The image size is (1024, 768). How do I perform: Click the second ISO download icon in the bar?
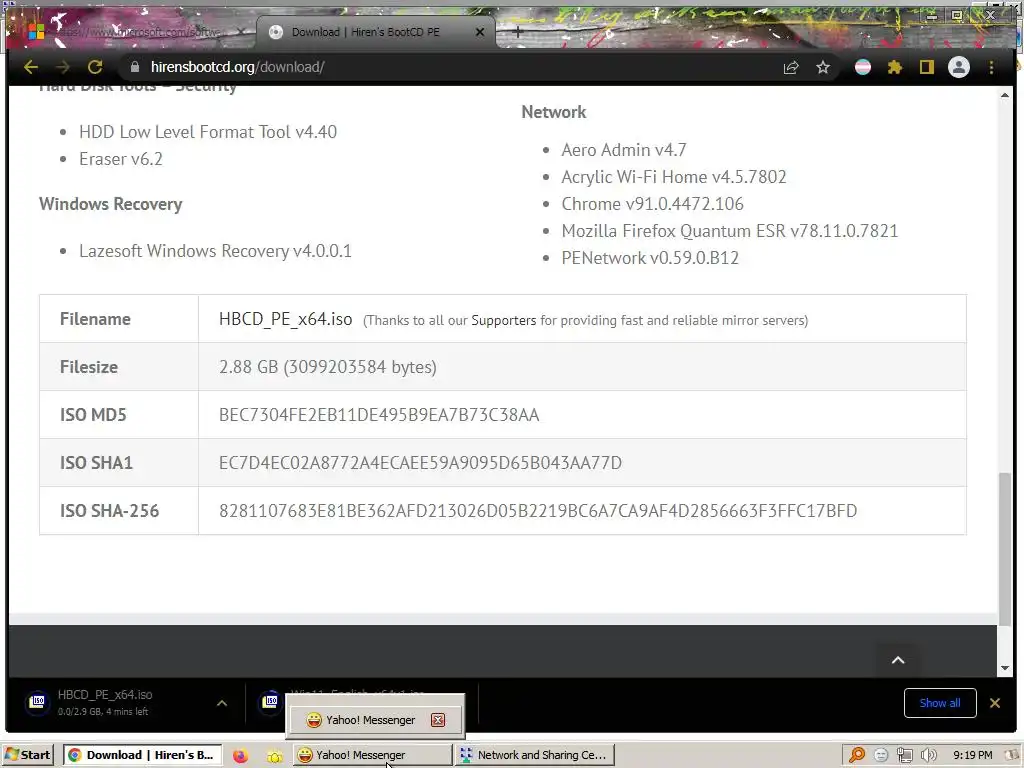(270, 702)
